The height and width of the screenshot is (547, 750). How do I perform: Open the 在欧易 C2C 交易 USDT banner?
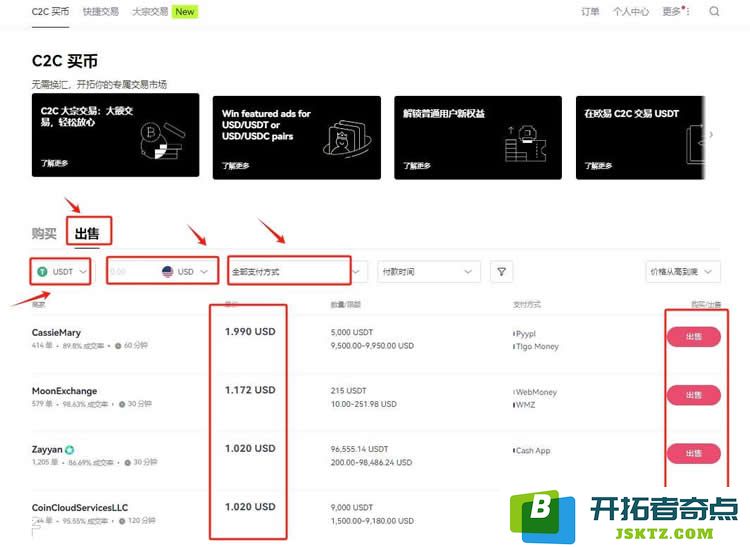[640, 138]
